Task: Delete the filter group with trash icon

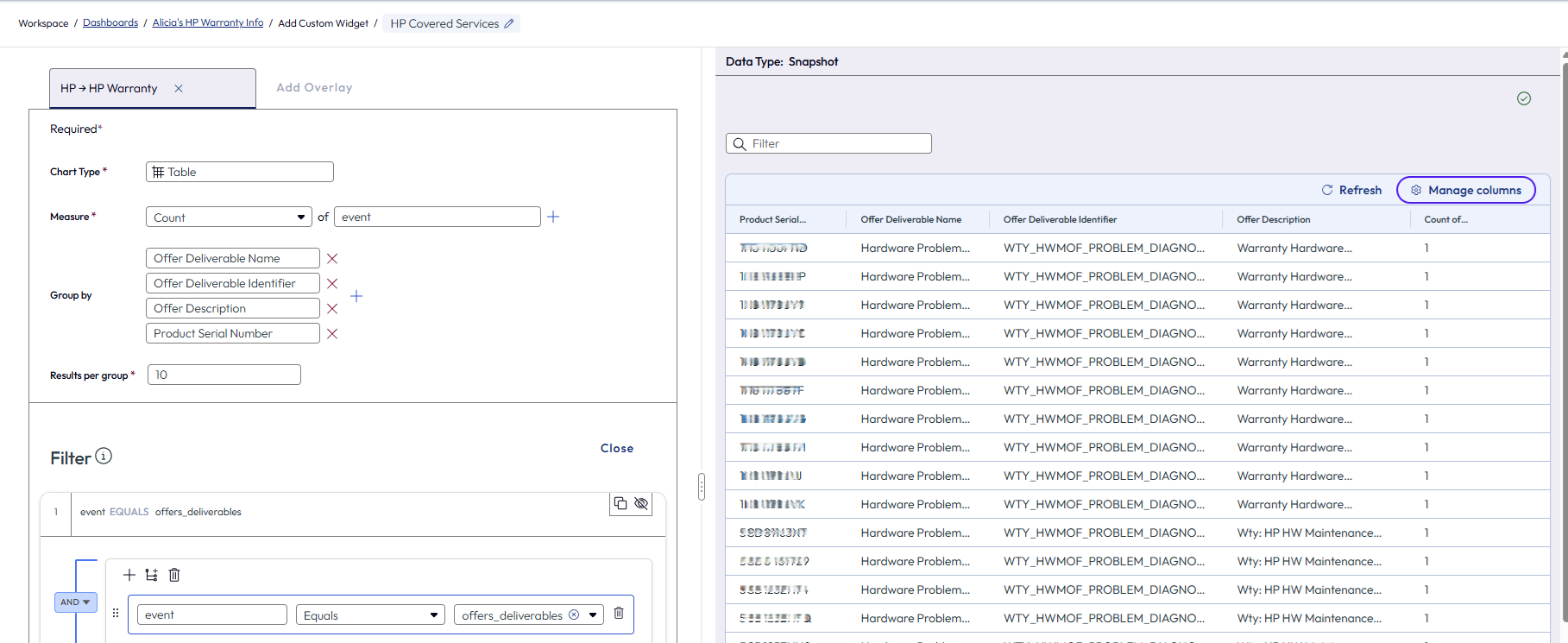Action: click(x=174, y=575)
